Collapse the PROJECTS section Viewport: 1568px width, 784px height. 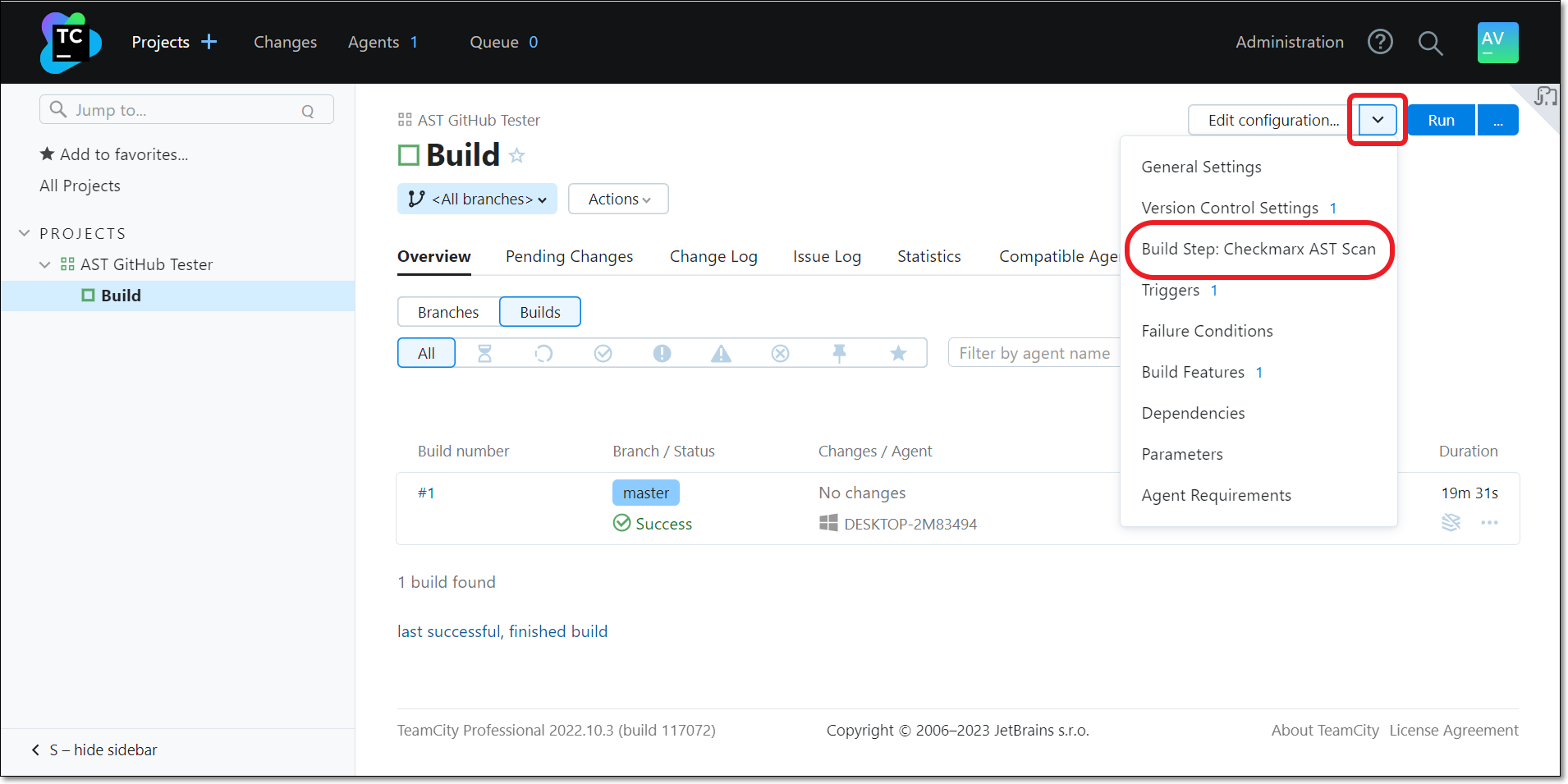24,233
